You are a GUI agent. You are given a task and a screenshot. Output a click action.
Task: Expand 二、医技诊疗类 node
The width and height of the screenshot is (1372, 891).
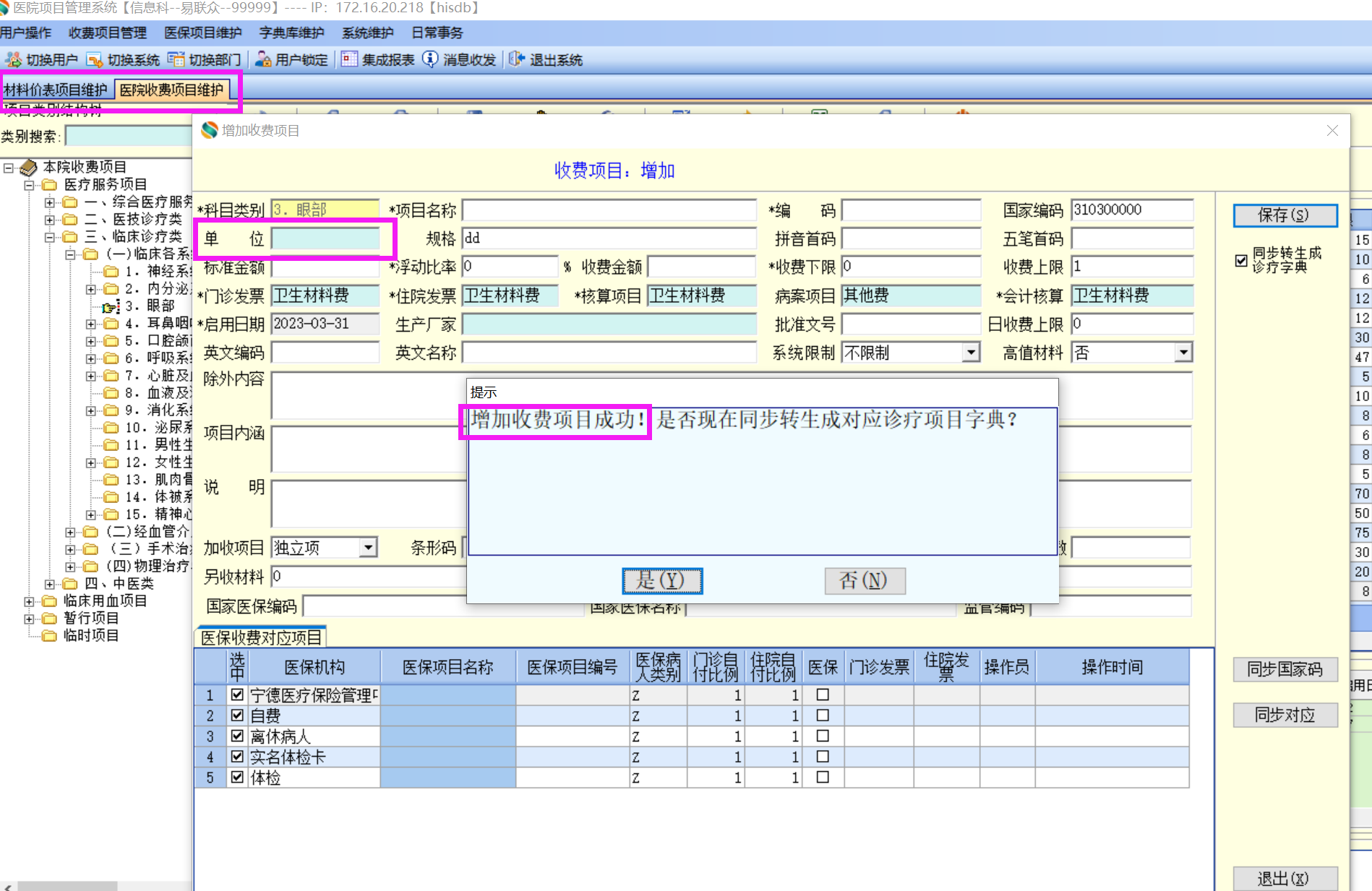(x=50, y=220)
